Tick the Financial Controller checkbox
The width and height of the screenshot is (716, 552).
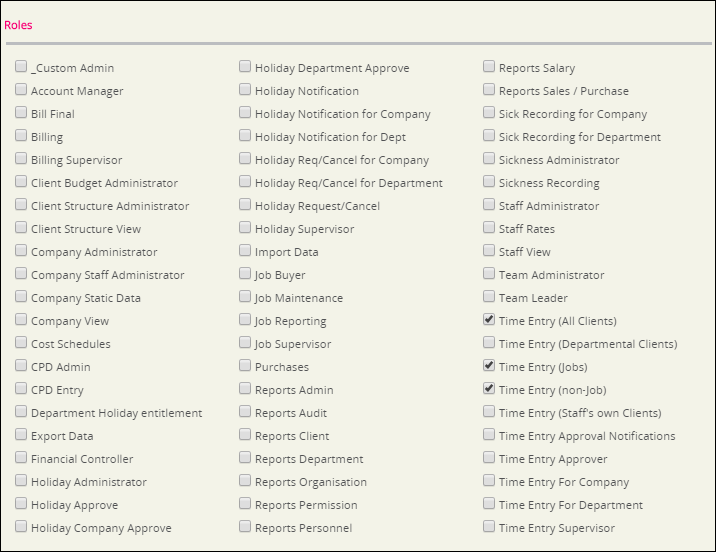point(21,459)
